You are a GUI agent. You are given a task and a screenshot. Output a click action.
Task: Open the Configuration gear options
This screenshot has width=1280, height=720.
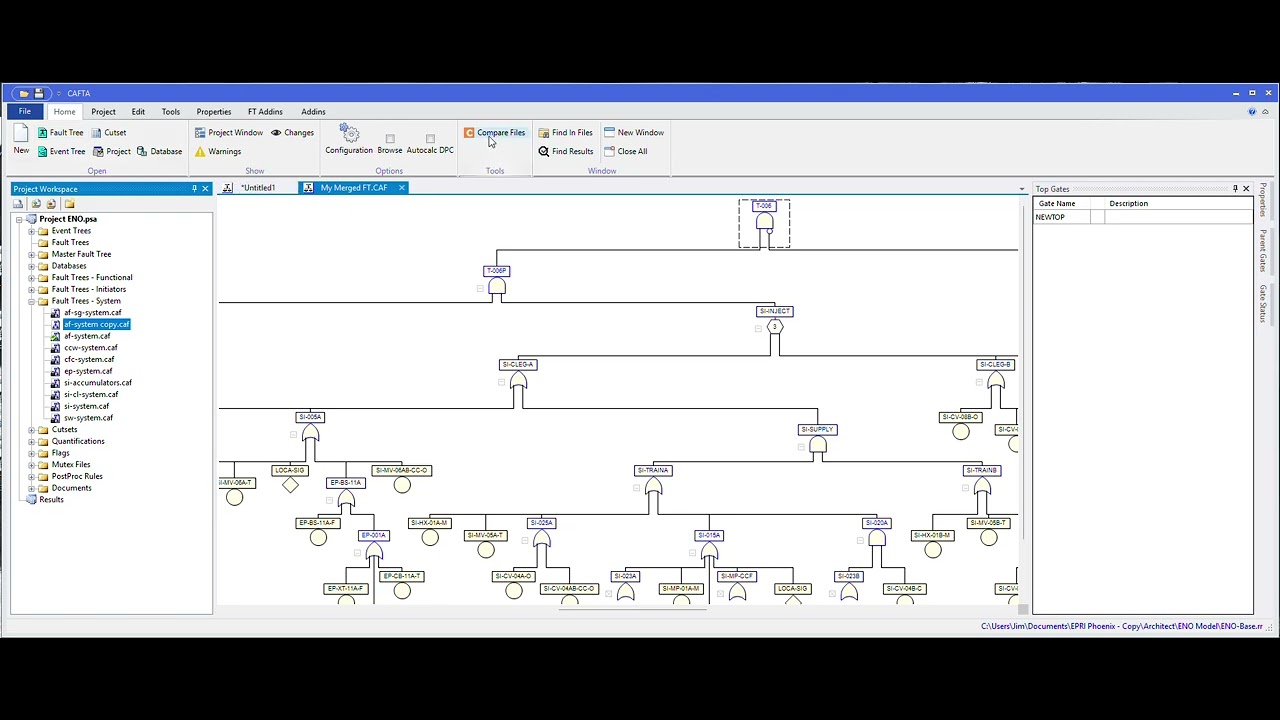point(349,139)
